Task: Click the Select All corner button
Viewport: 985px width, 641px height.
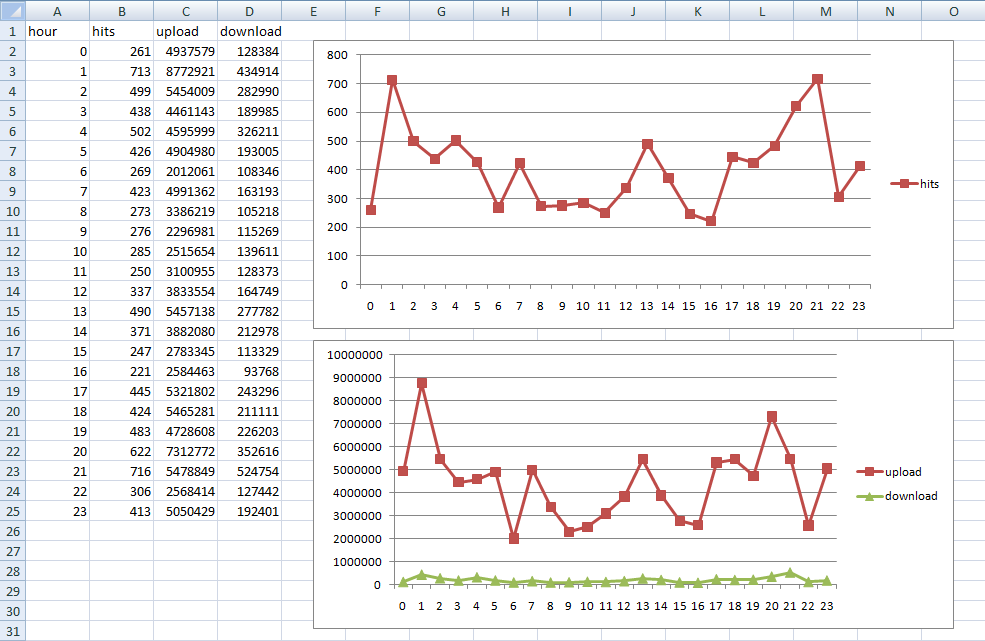Action: pyautogui.click(x=11, y=11)
